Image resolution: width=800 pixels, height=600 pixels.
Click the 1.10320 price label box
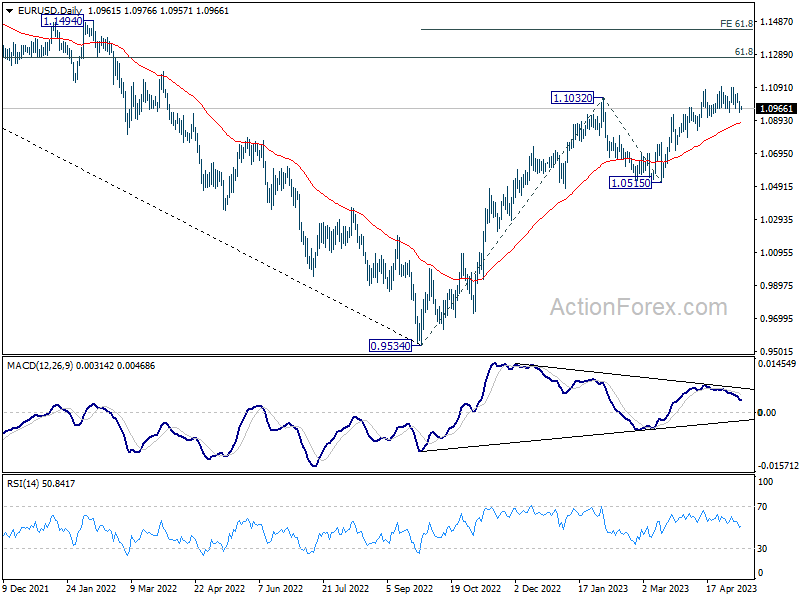(573, 98)
